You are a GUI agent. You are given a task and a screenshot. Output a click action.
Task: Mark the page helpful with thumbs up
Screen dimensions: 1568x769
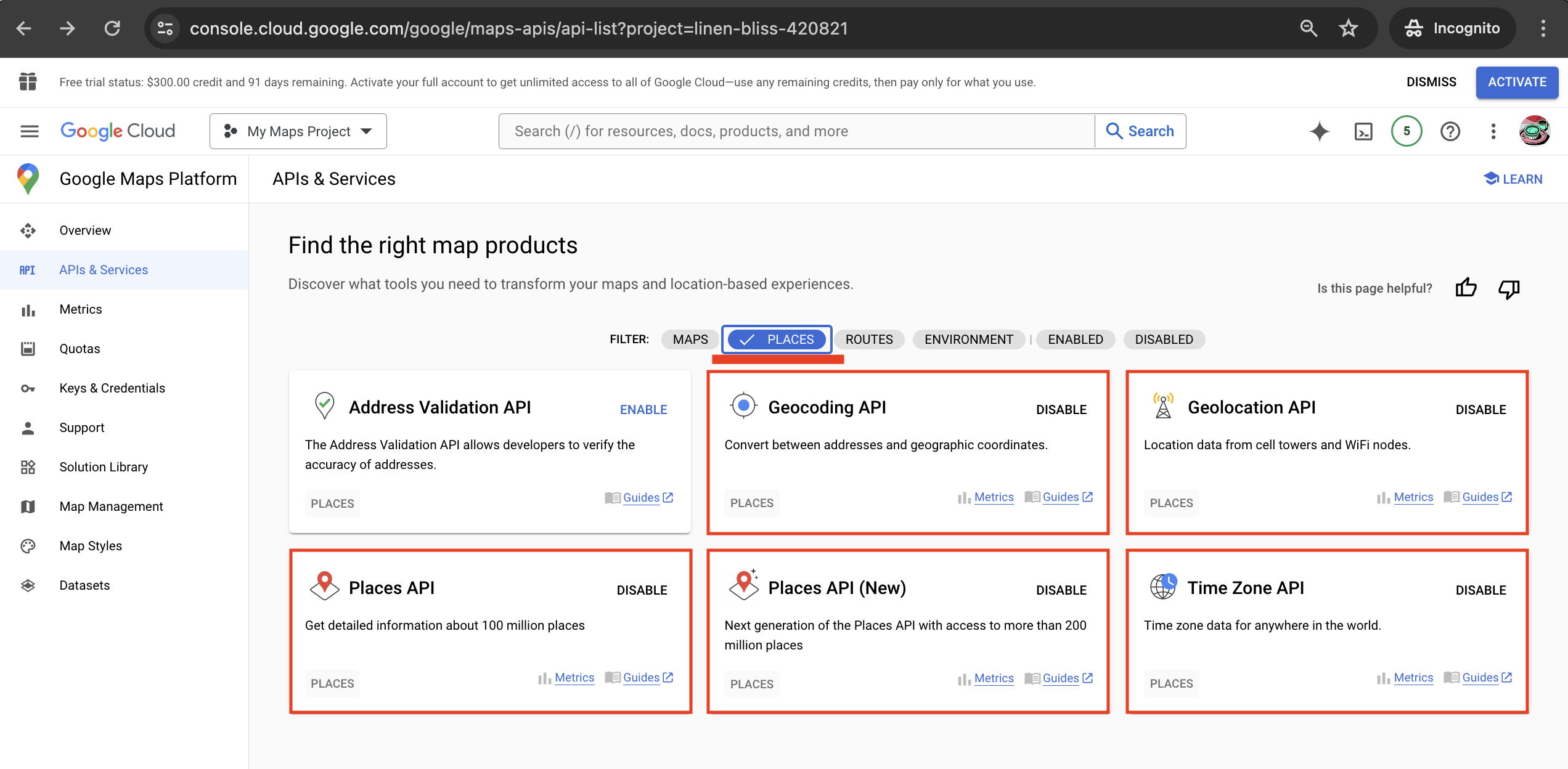[1466, 288]
